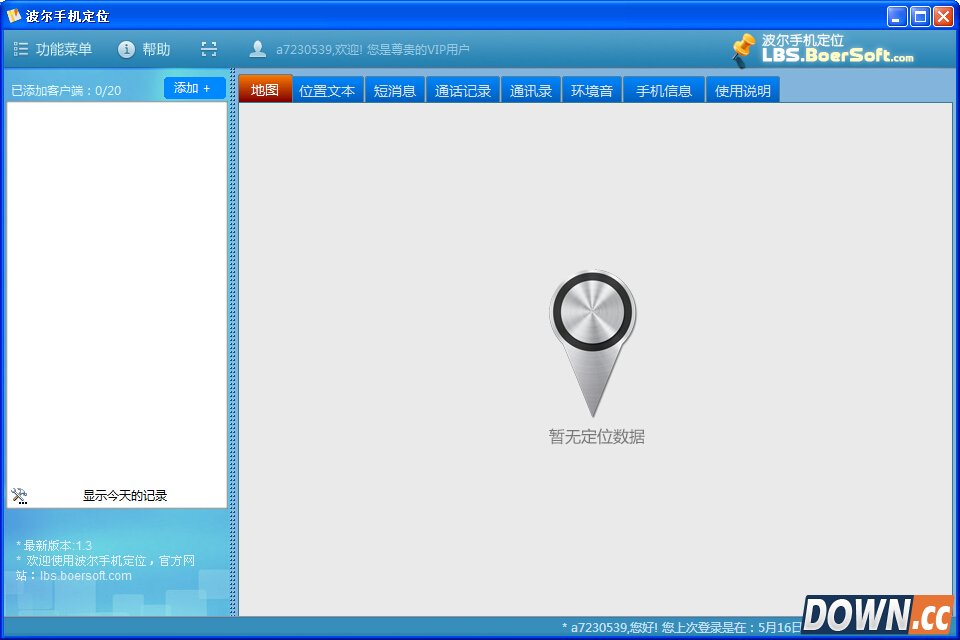
Task: Open the 通讯录 tab
Action: (531, 90)
